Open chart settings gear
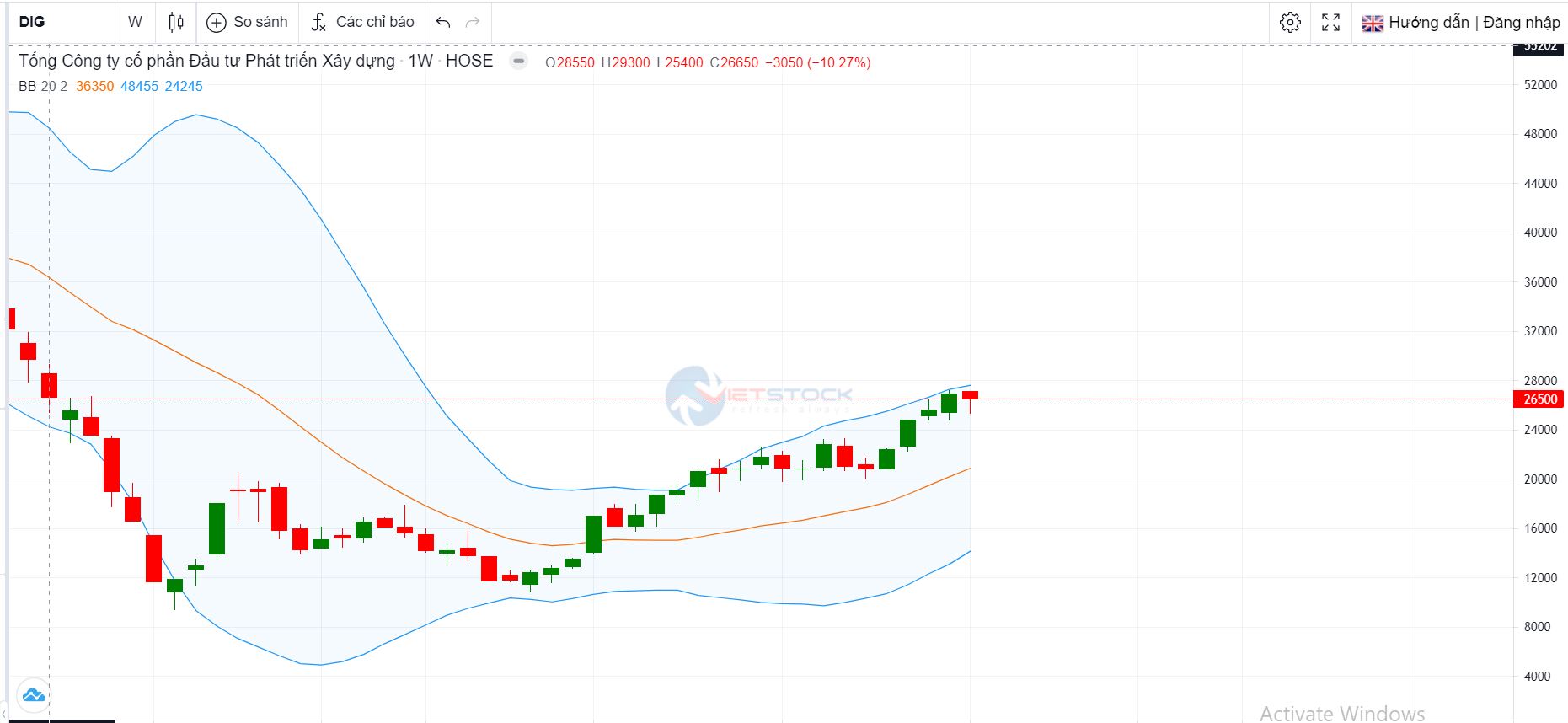The width and height of the screenshot is (1568, 723). pyautogui.click(x=1290, y=22)
